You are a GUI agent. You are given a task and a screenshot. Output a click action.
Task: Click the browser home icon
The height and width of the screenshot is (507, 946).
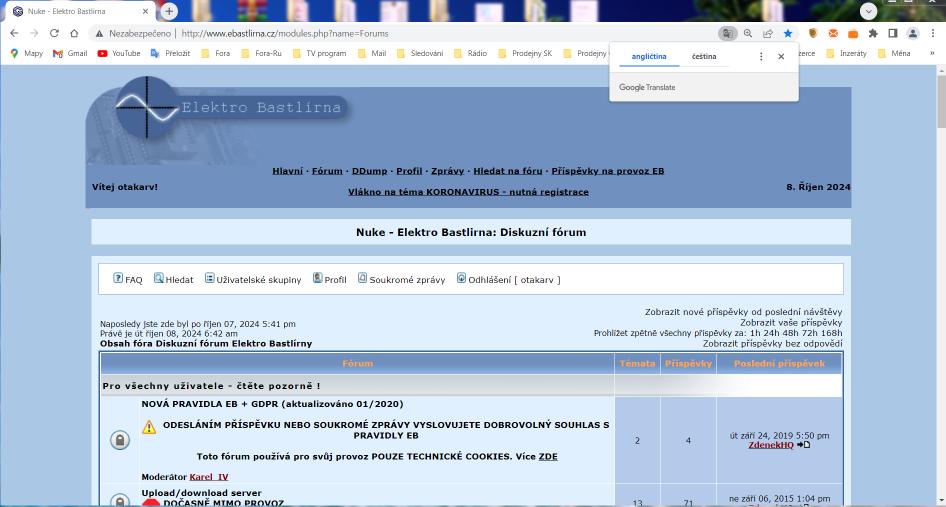click(74, 33)
